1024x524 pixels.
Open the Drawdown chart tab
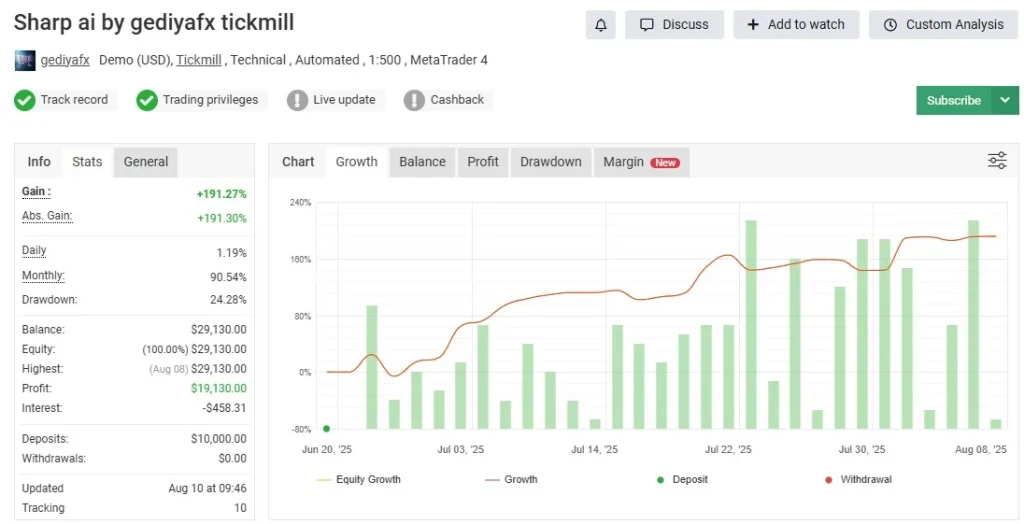coord(550,162)
